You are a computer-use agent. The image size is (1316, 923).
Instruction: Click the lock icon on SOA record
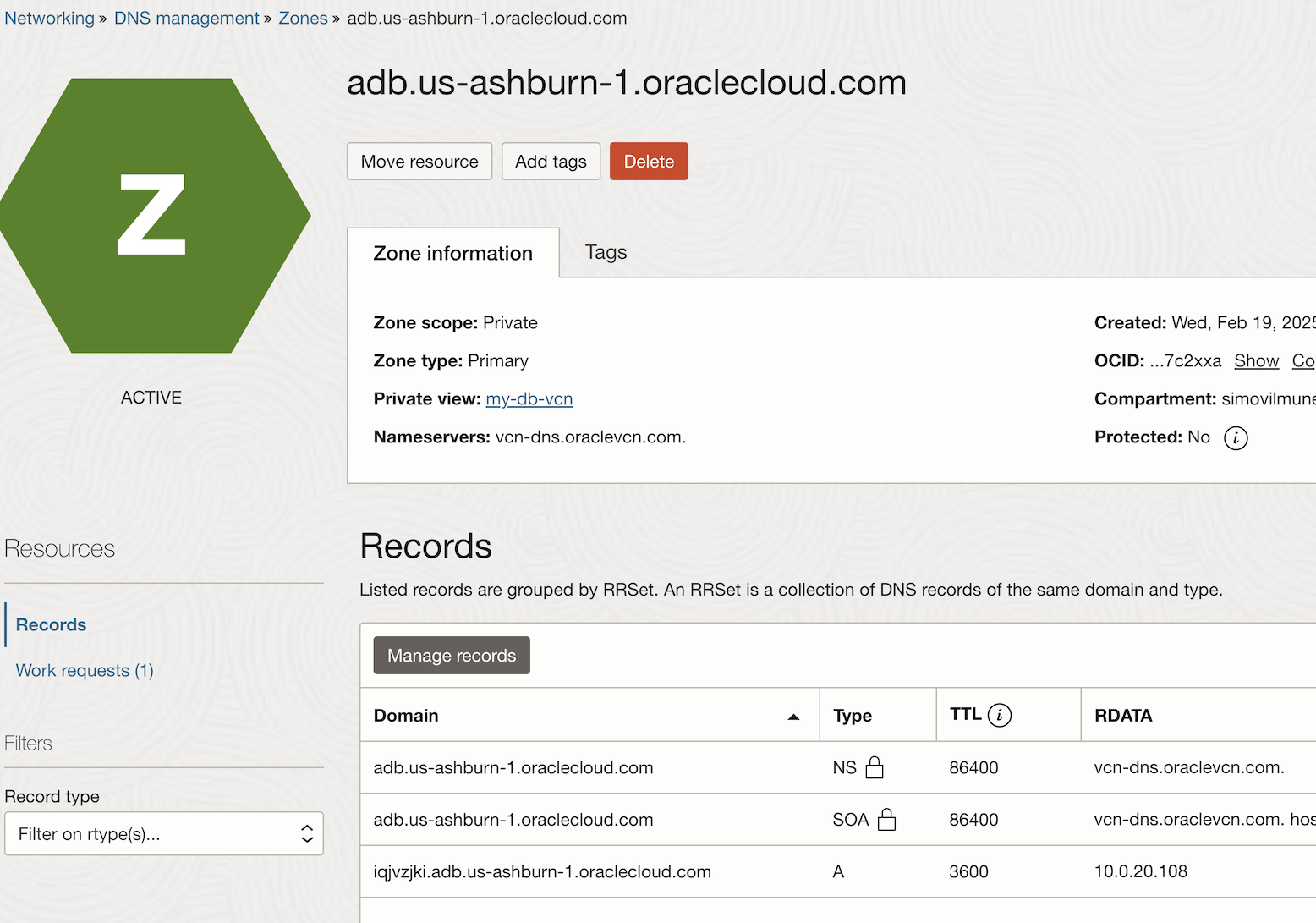(x=886, y=819)
